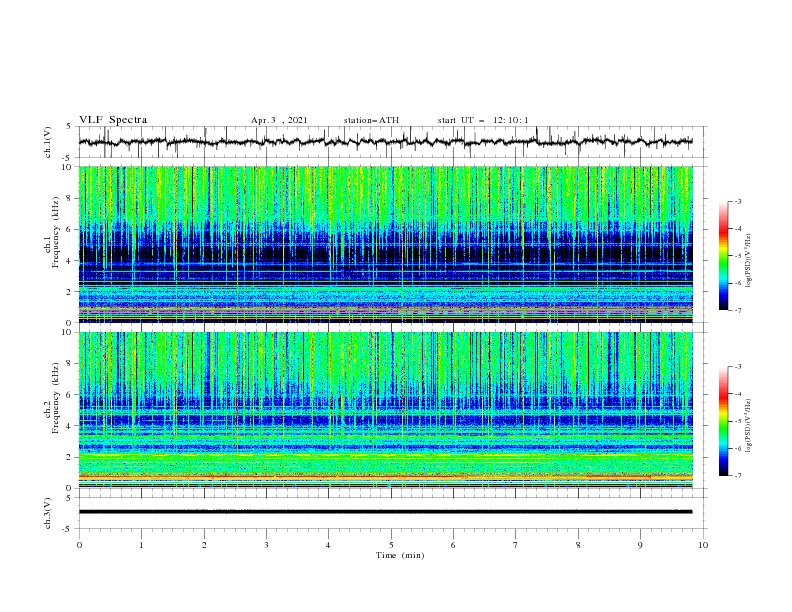Click the ch.2 frequency axis "6" tick label

click(71, 394)
